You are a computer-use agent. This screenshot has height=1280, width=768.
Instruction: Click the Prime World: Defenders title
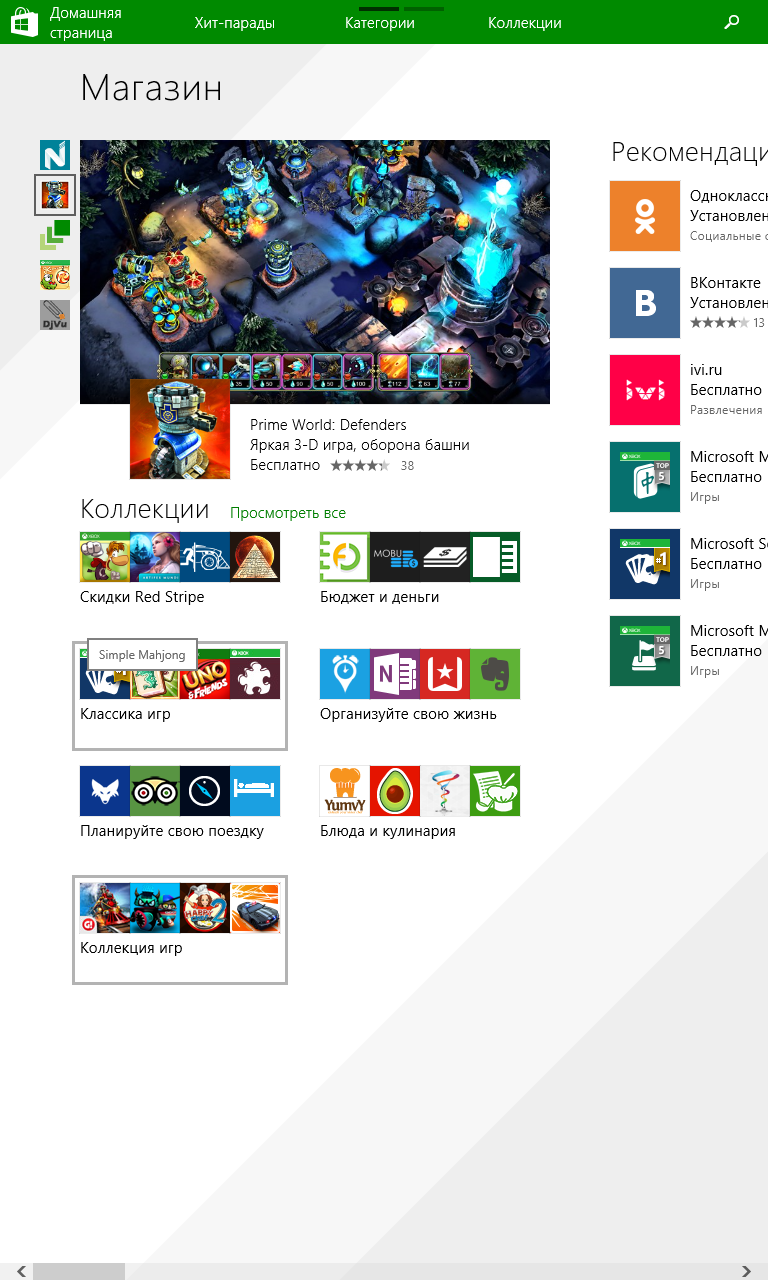pos(328,425)
